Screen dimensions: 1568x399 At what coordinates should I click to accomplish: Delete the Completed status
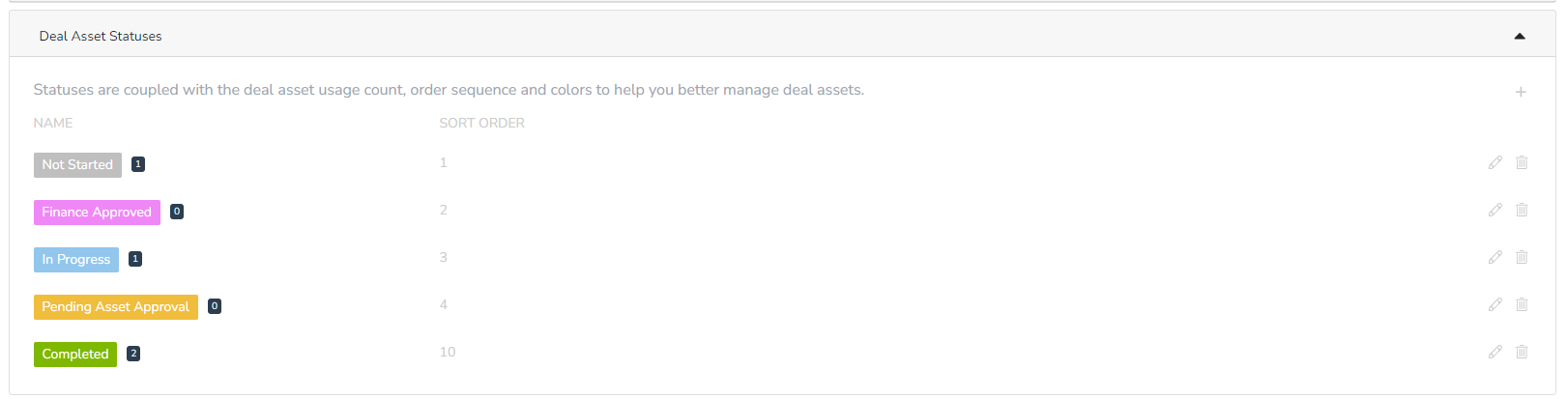(x=1522, y=352)
